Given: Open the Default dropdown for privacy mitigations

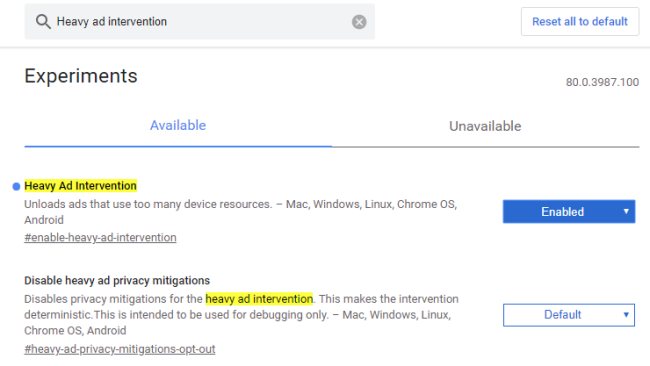Looking at the screenshot, I should 569,315.
